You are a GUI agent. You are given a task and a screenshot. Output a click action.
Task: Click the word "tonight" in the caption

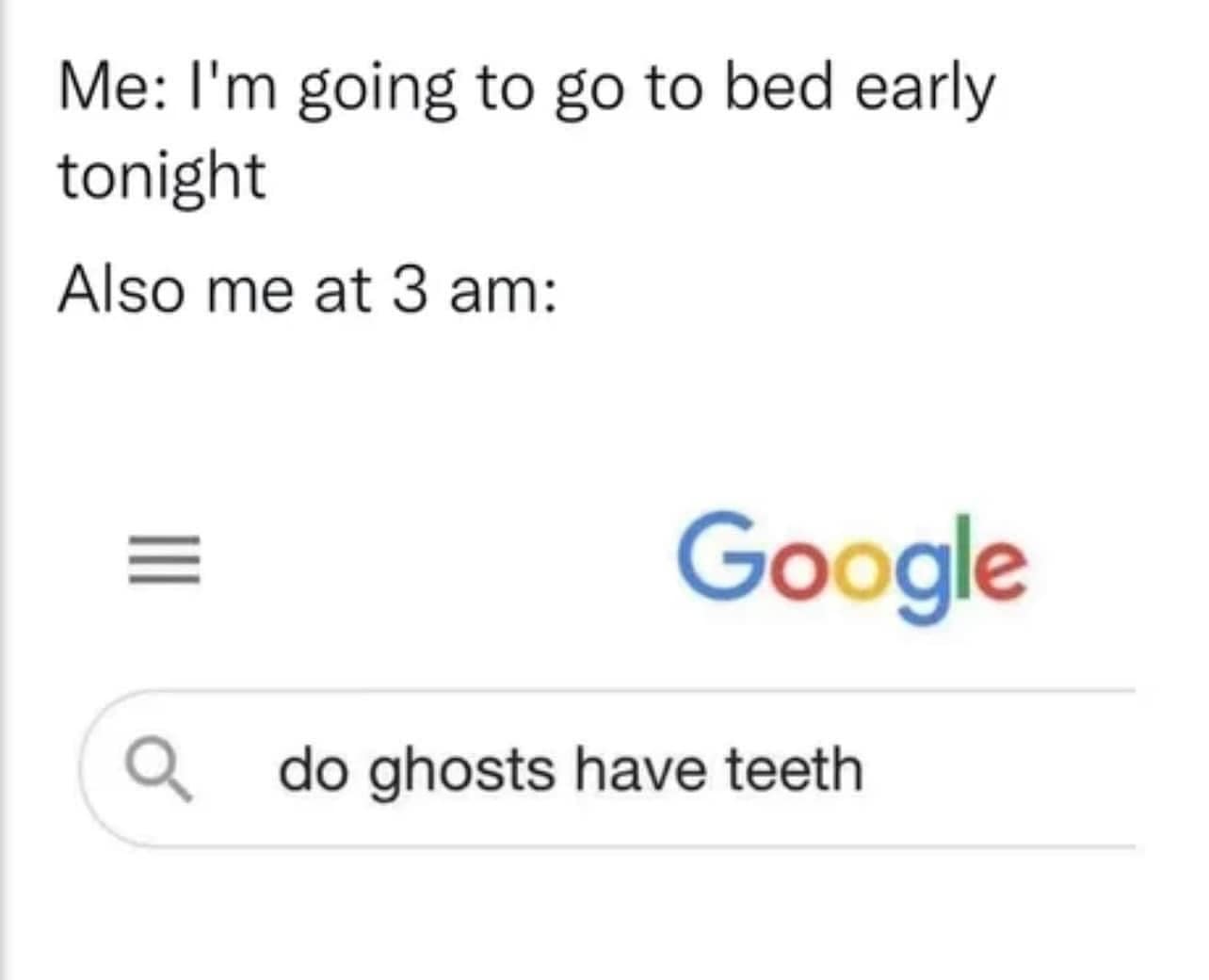coord(162,177)
